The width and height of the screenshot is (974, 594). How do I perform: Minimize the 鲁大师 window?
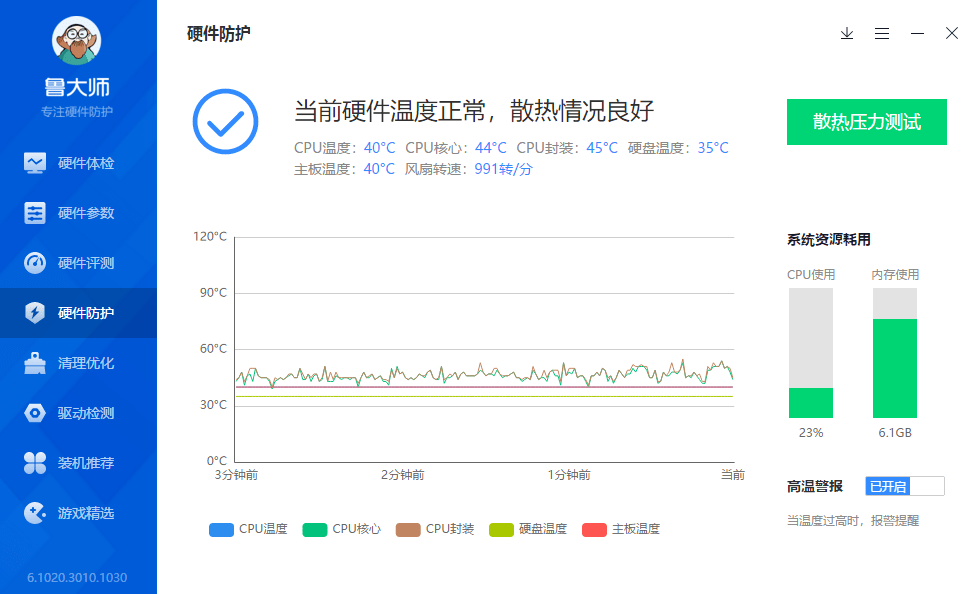click(917, 34)
